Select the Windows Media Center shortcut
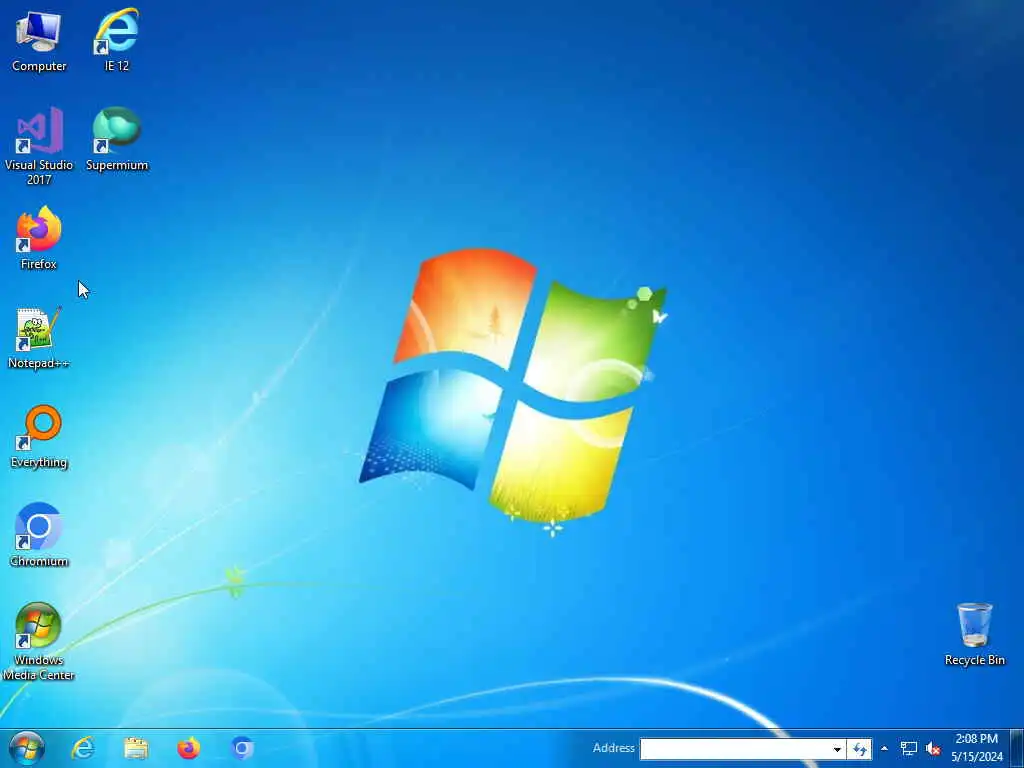 coord(39,641)
